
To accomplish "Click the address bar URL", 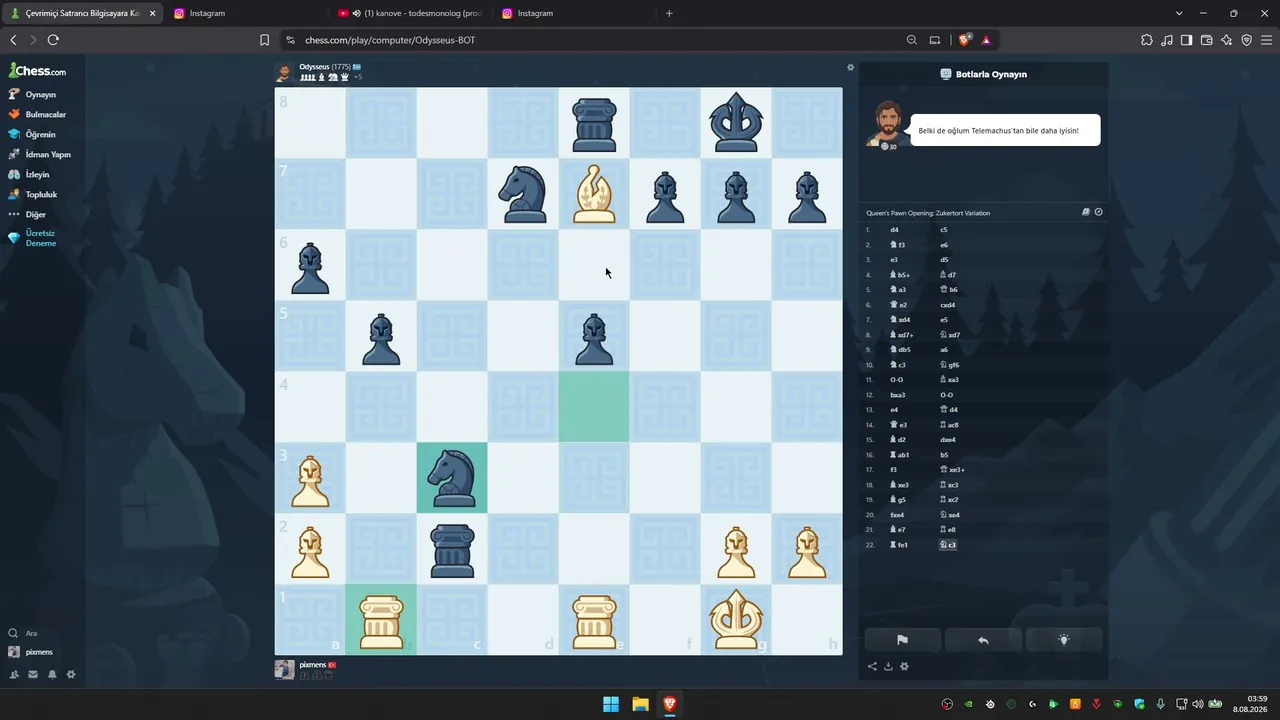I will [390, 40].
